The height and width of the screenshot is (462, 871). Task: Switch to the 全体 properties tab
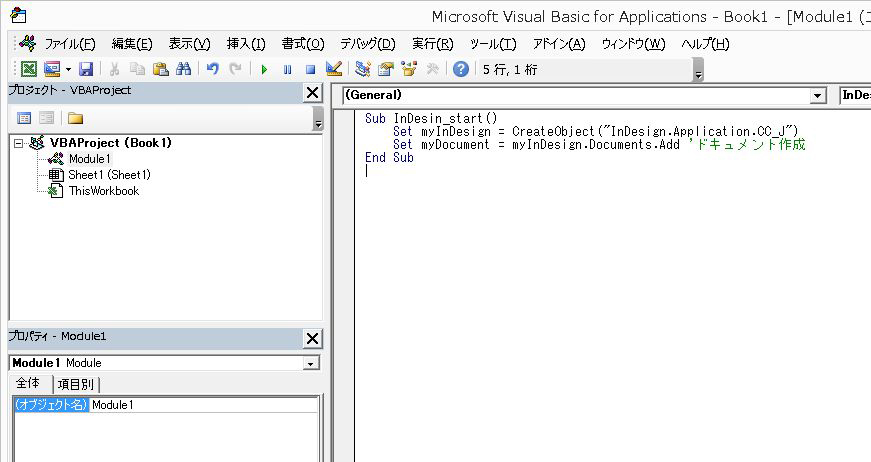(x=28, y=383)
